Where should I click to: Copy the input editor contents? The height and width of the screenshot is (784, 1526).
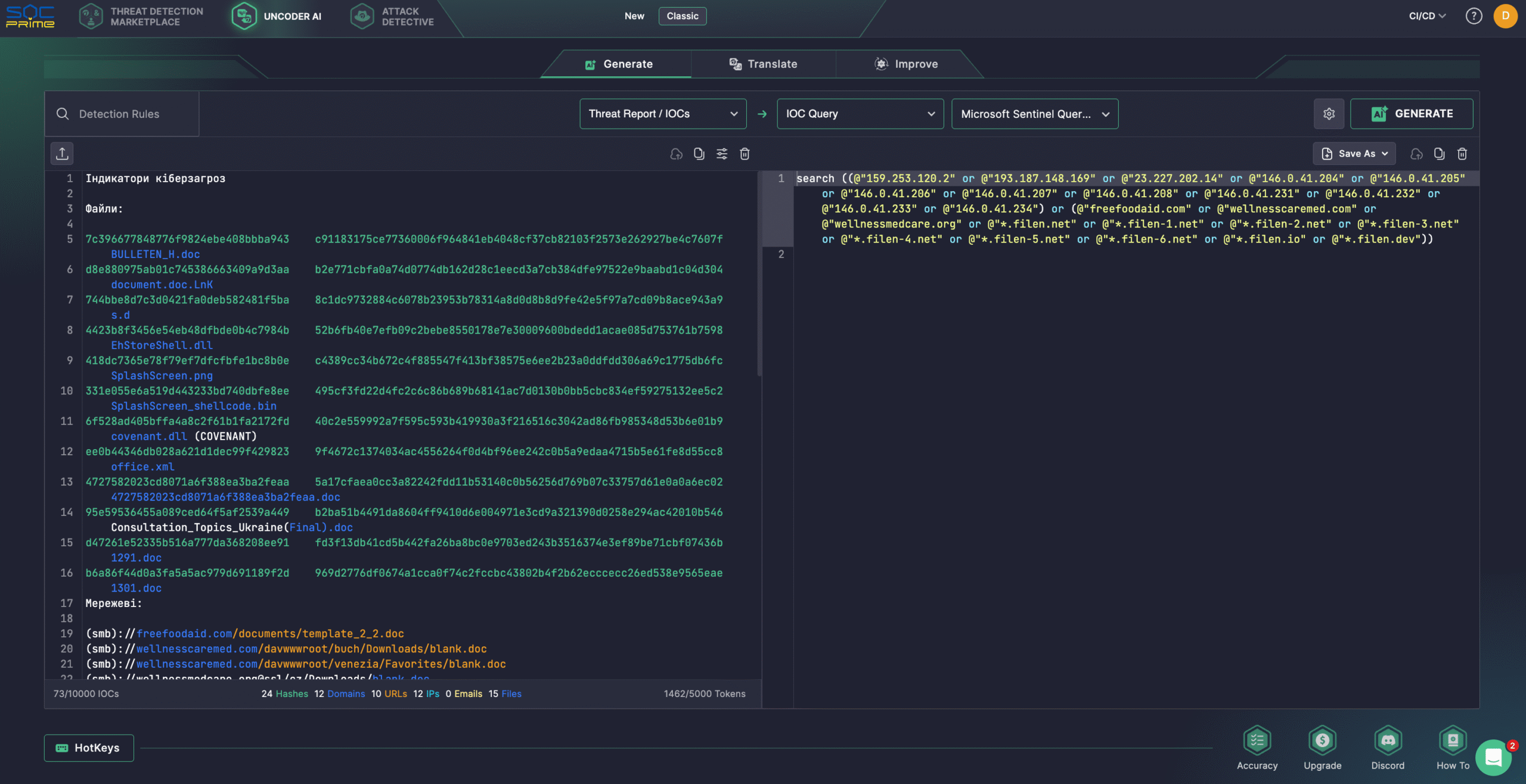[x=699, y=154]
